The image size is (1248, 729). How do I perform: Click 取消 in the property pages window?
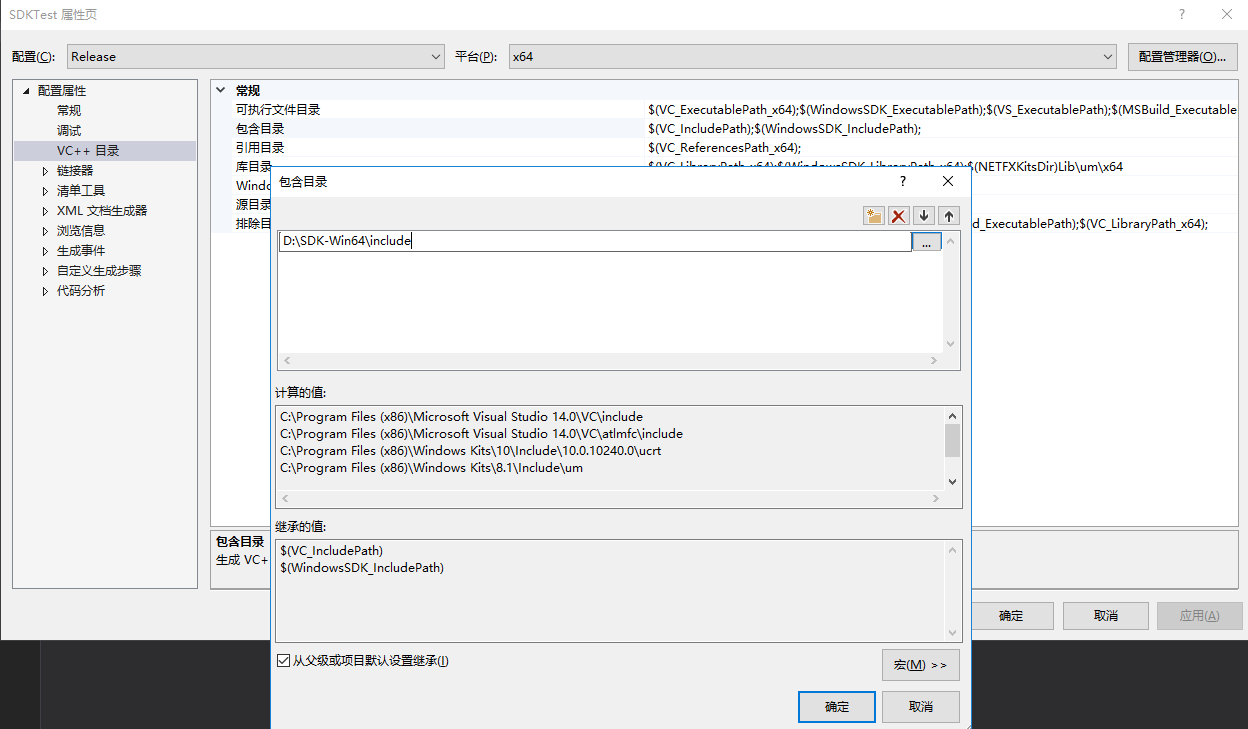coord(1105,616)
